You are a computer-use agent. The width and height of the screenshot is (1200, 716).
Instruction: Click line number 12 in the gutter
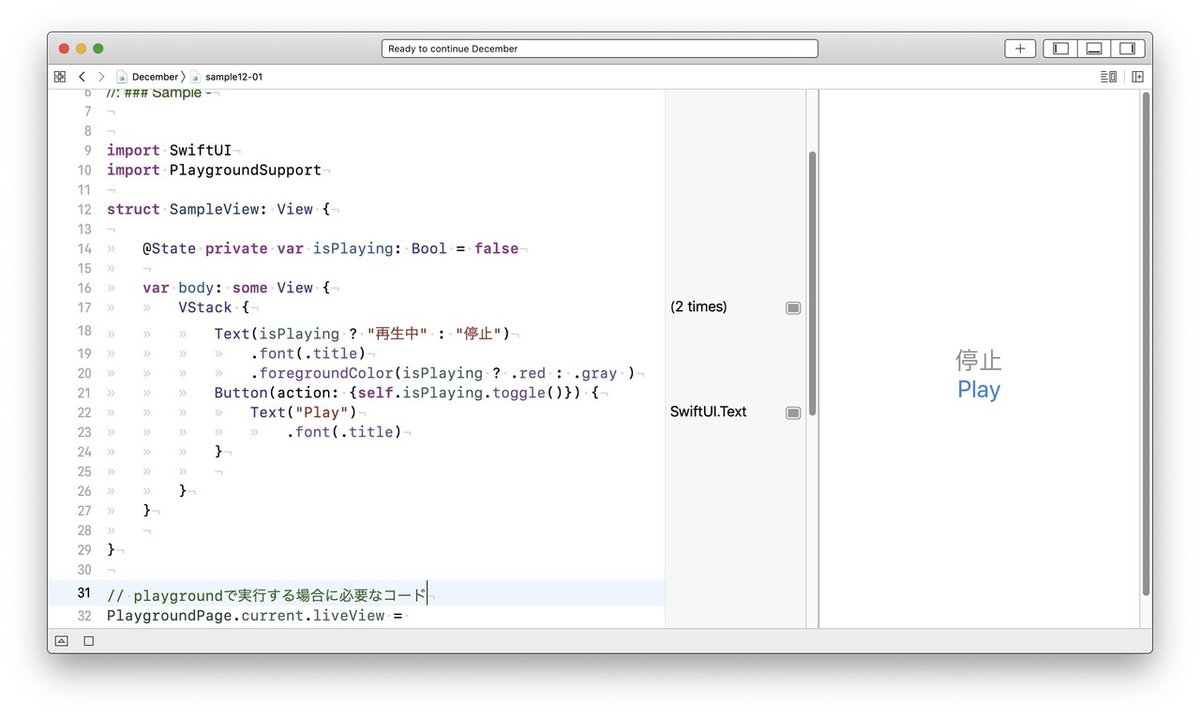(84, 210)
